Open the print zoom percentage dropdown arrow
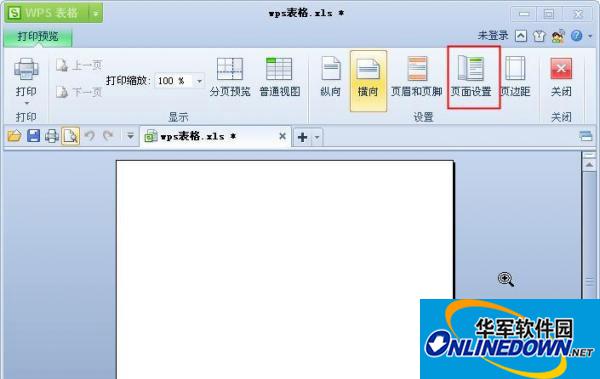 point(199,81)
